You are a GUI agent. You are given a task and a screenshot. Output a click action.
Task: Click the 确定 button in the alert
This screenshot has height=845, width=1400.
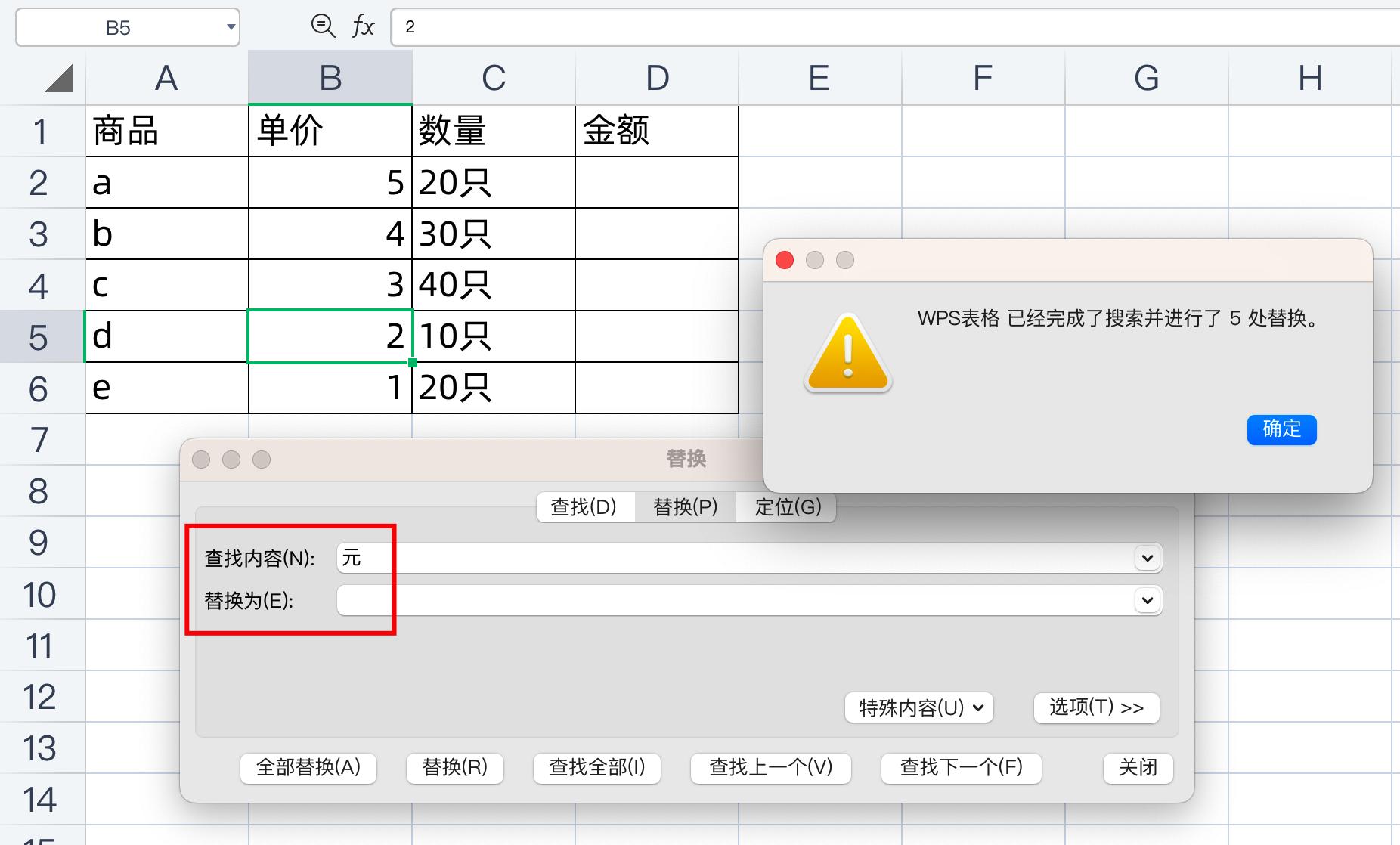pos(1281,429)
